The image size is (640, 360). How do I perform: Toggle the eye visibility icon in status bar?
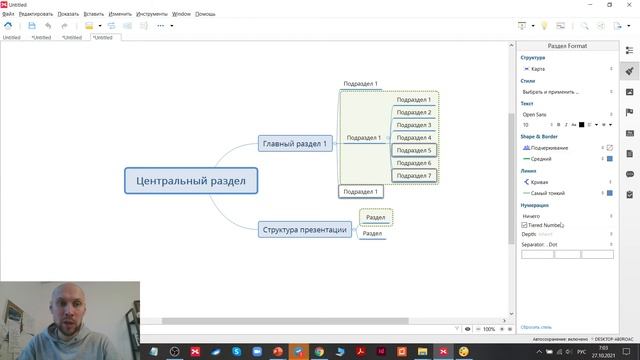coord(468,329)
